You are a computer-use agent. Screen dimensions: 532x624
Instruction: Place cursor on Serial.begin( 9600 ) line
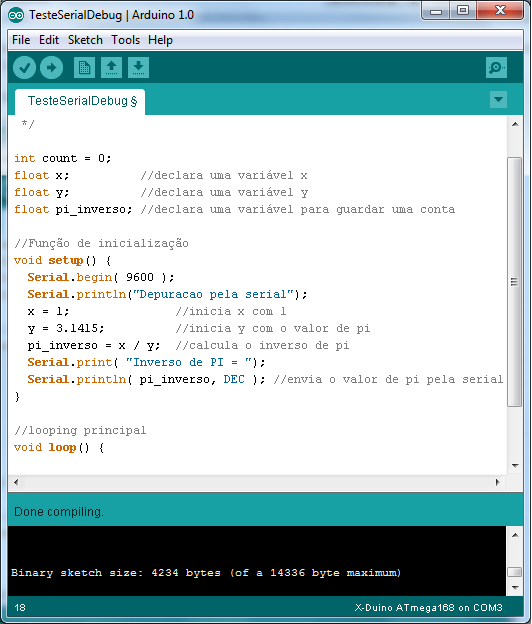(101, 277)
